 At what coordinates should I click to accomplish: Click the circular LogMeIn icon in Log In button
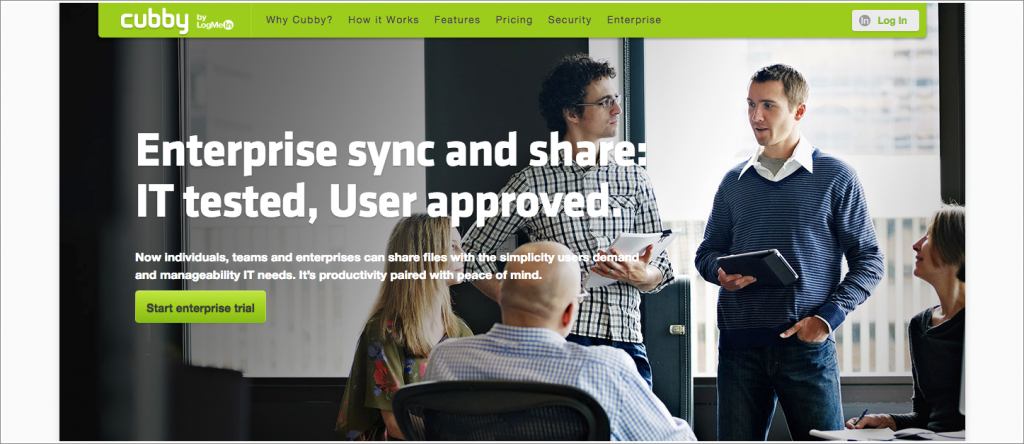click(x=865, y=20)
